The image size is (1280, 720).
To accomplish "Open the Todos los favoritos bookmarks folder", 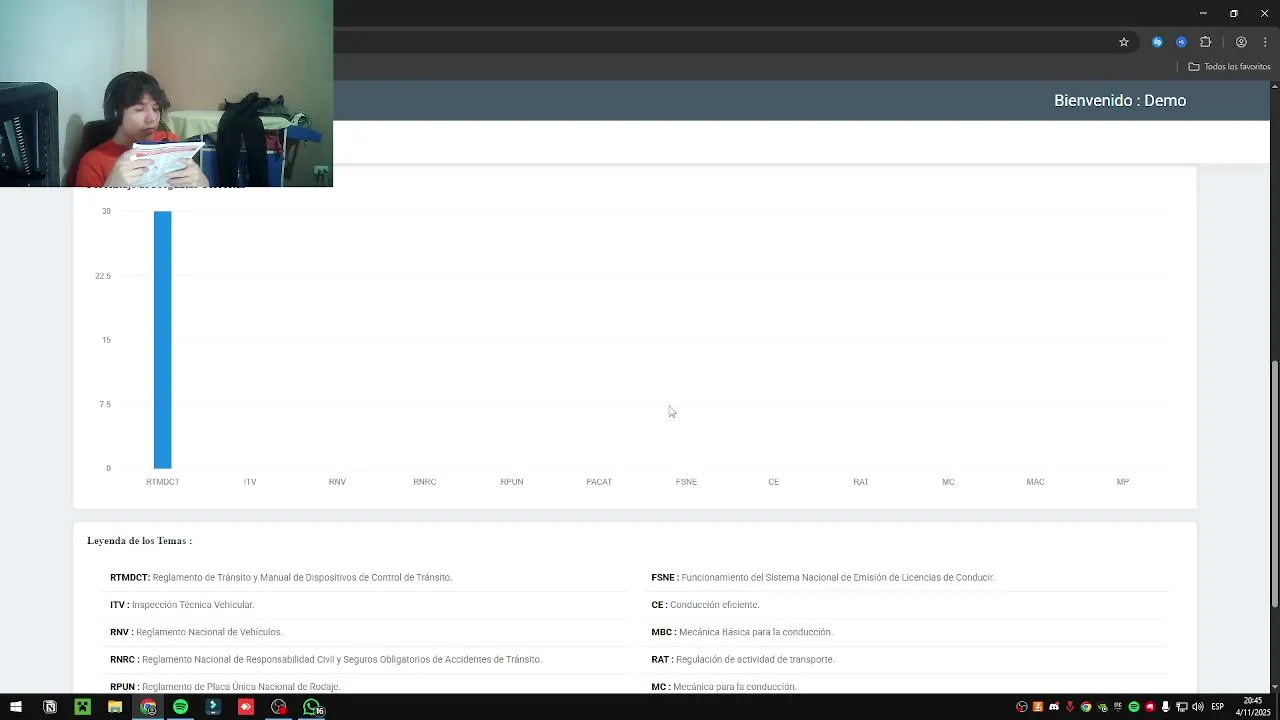I will [x=1230, y=67].
